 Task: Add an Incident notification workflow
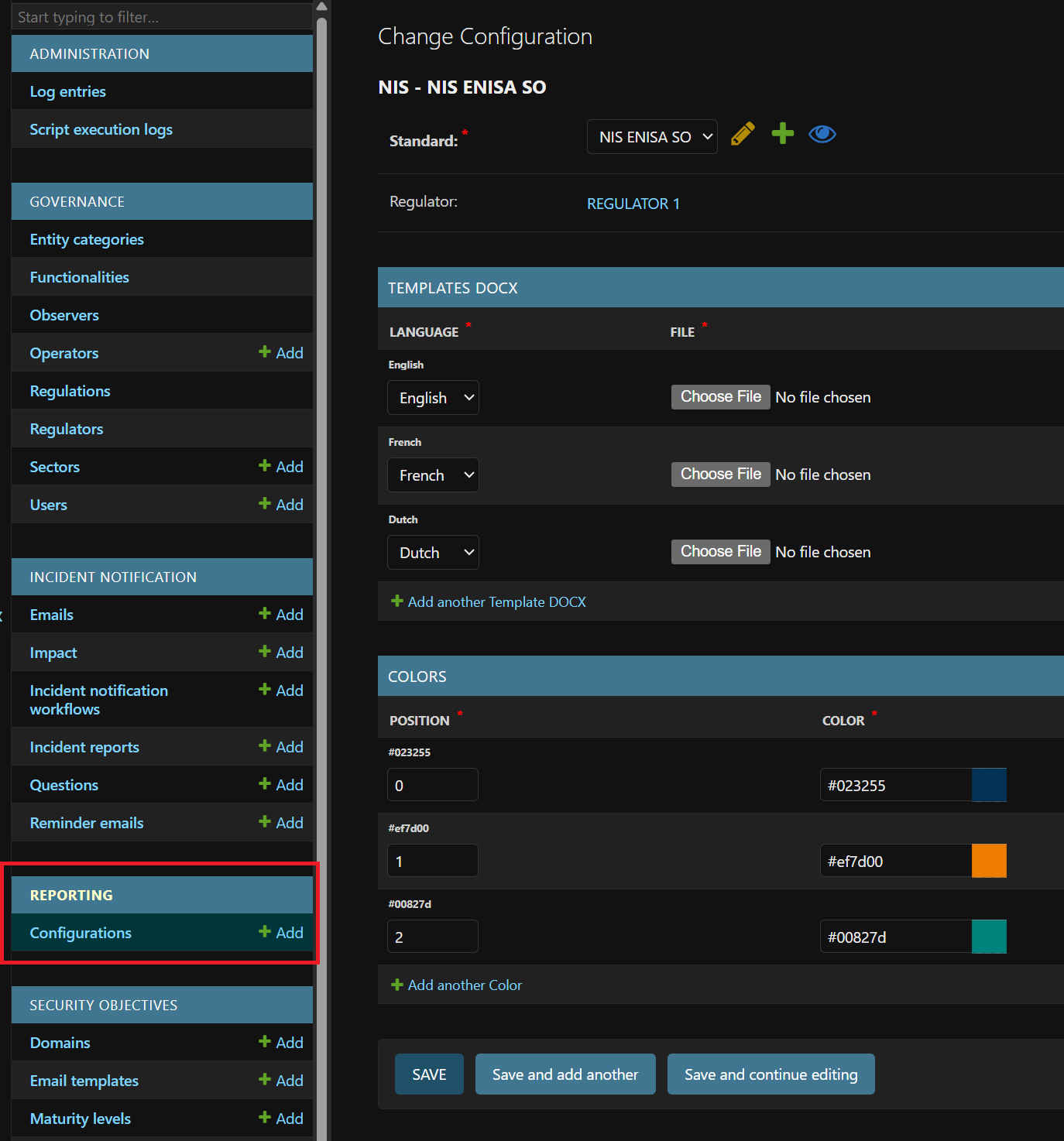[281, 690]
